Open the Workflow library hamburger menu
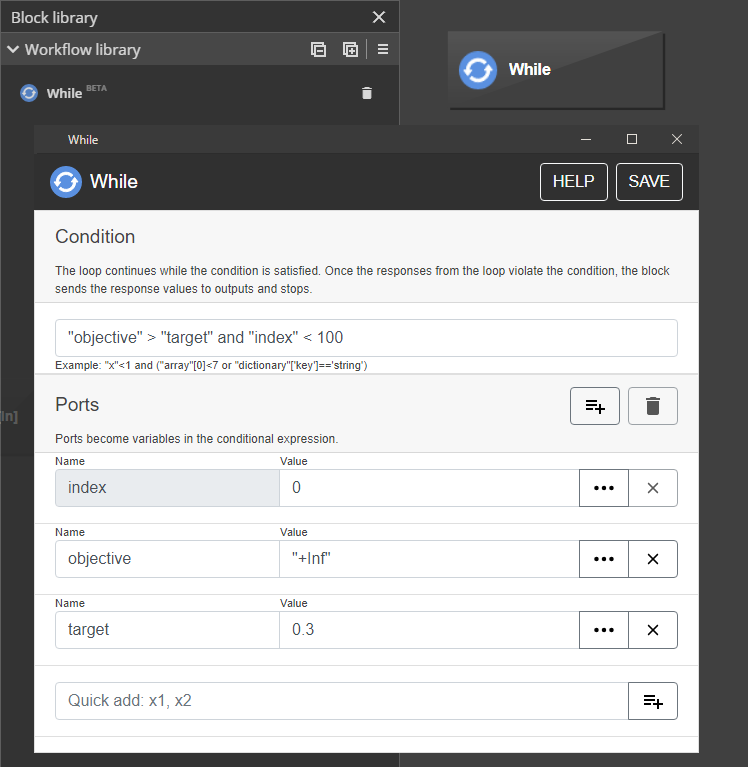The width and height of the screenshot is (748, 767). point(383,49)
